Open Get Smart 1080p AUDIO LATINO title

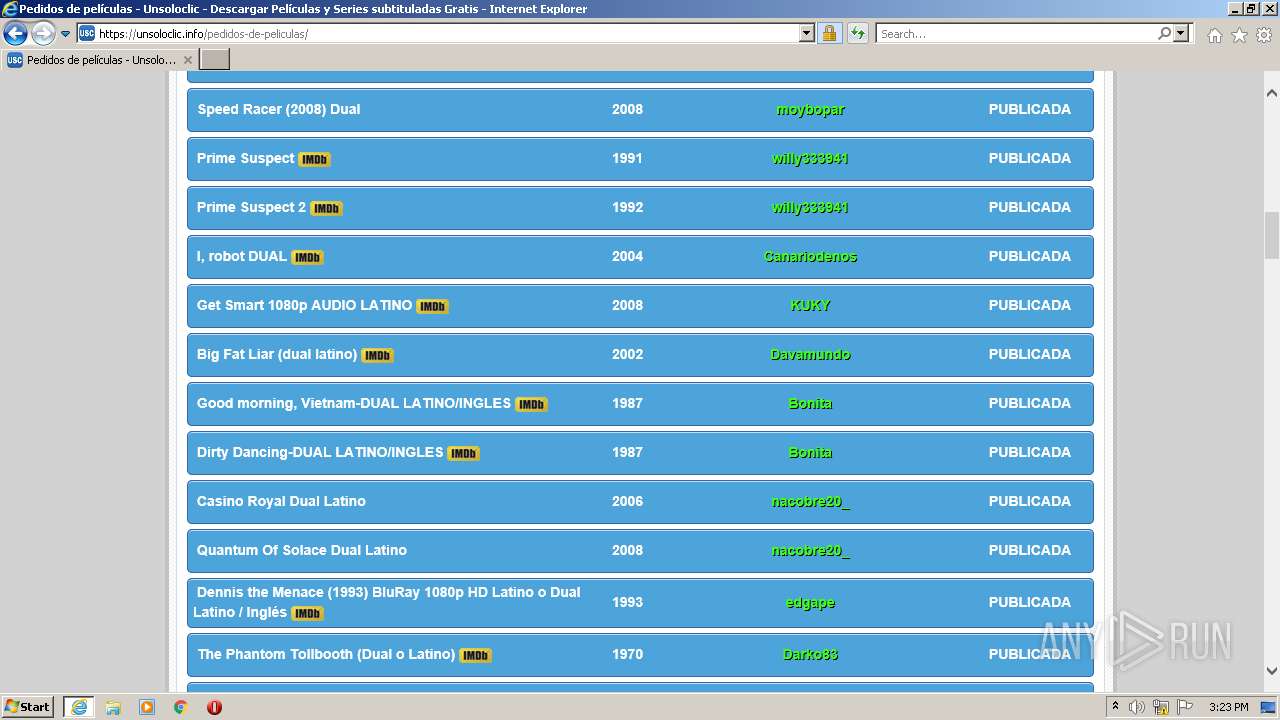click(304, 305)
